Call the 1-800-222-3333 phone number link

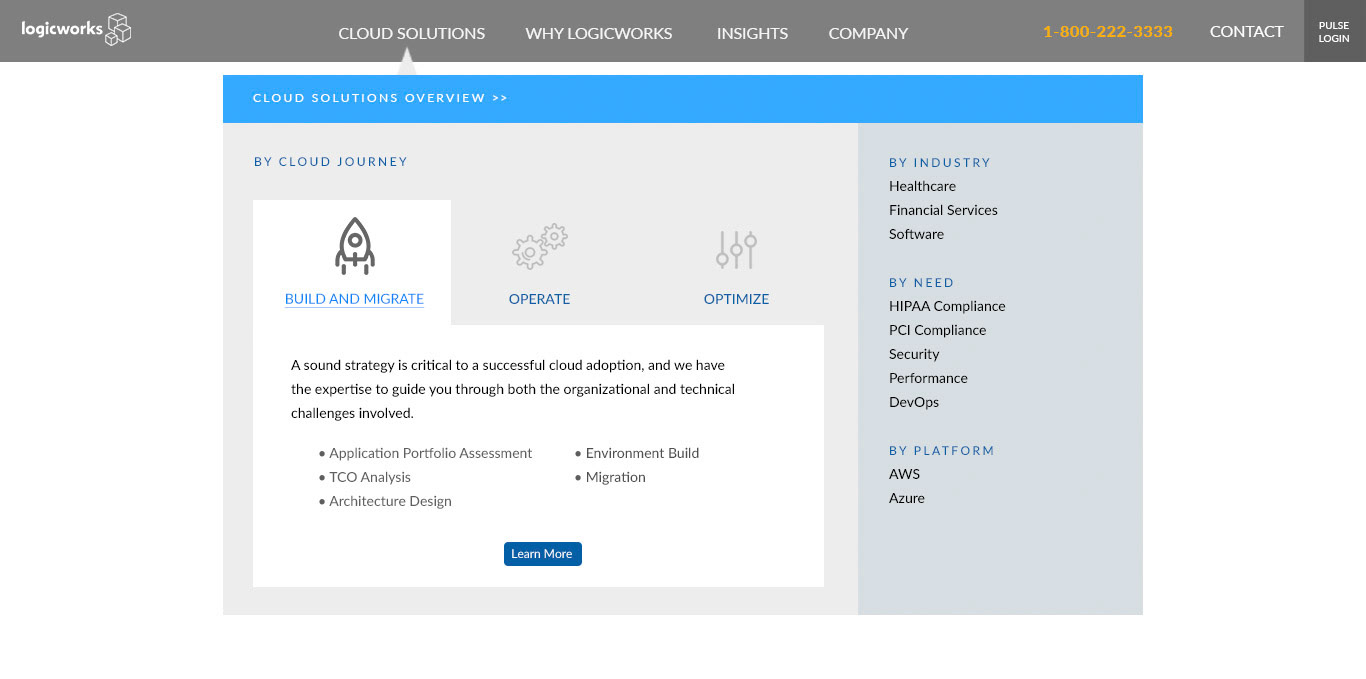point(1107,31)
